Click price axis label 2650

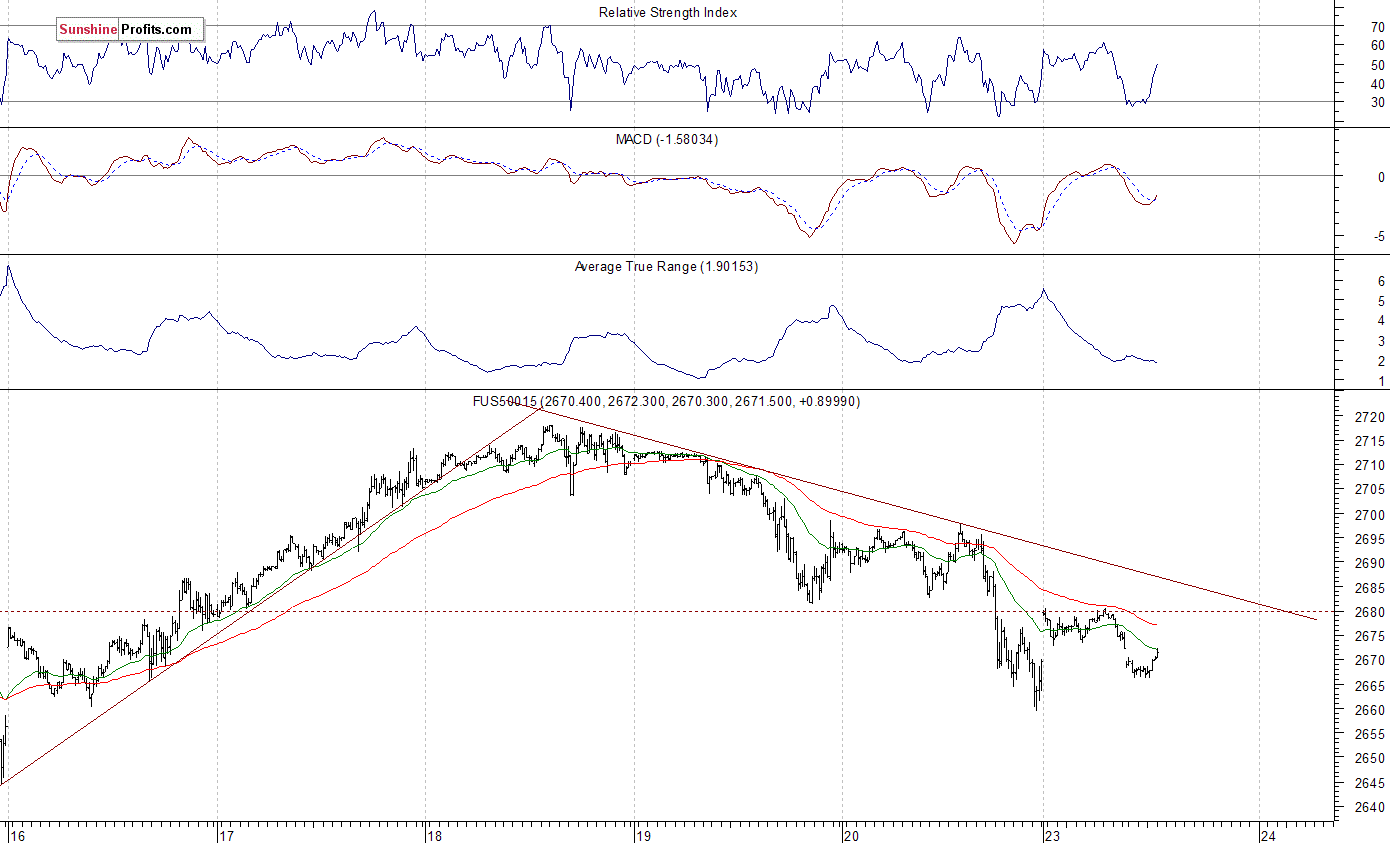pos(1371,759)
